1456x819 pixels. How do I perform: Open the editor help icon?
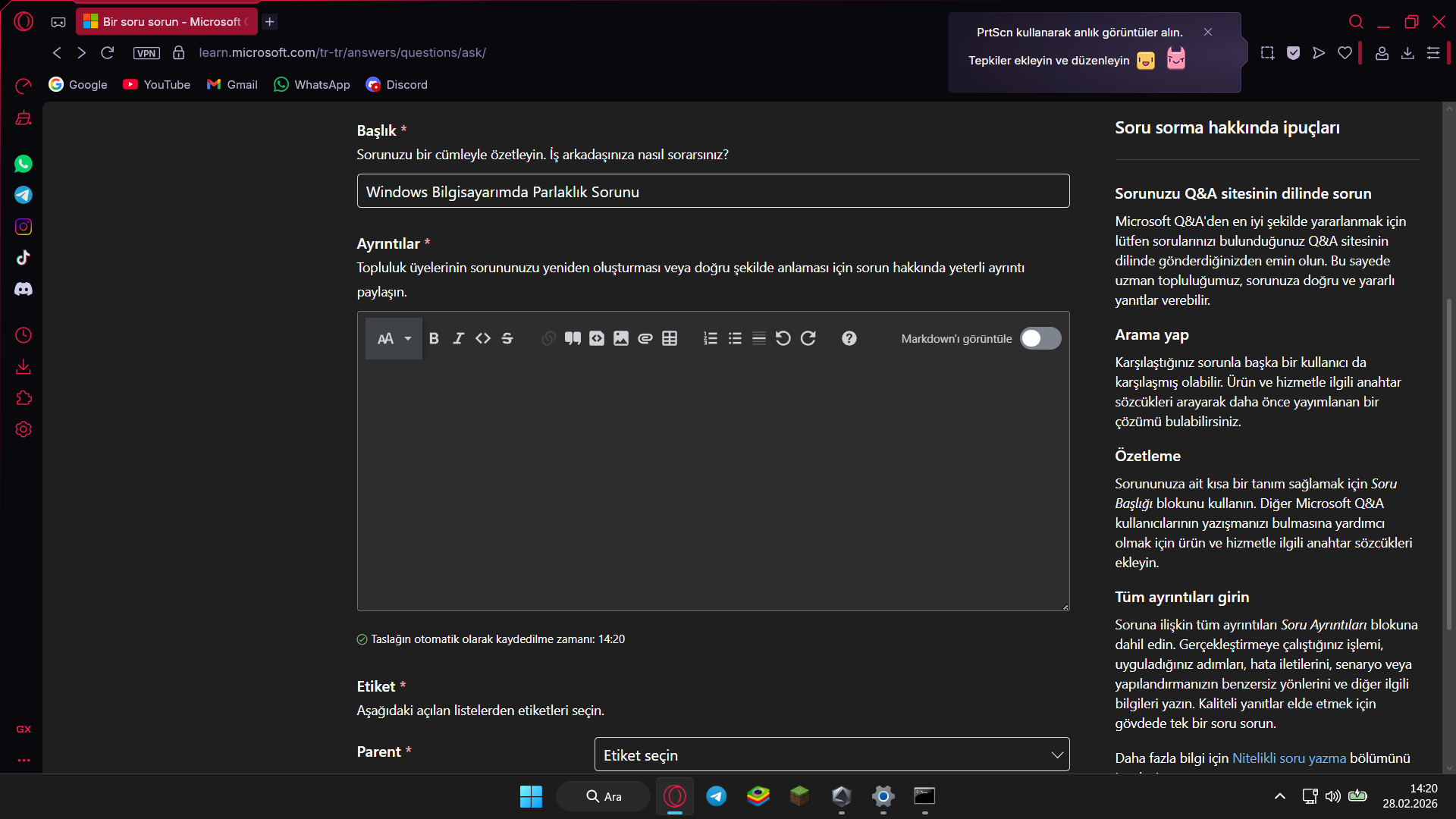coord(849,338)
